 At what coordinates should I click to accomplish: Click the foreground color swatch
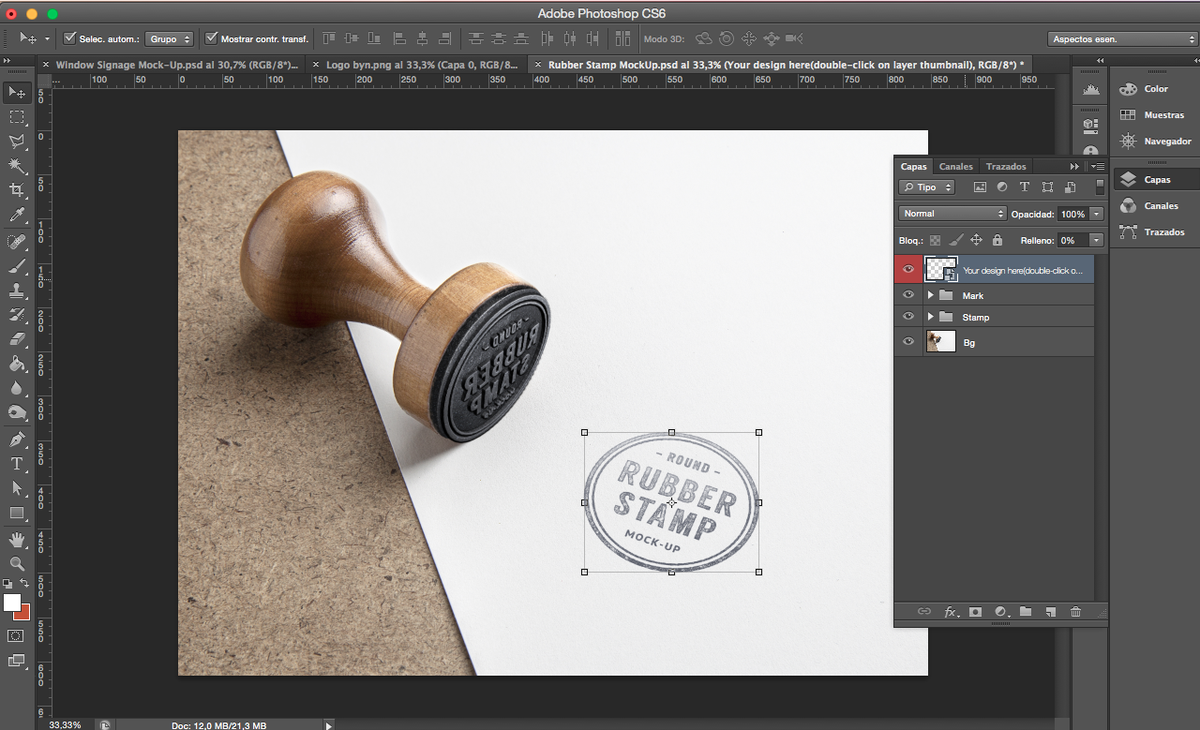click(x=12, y=602)
